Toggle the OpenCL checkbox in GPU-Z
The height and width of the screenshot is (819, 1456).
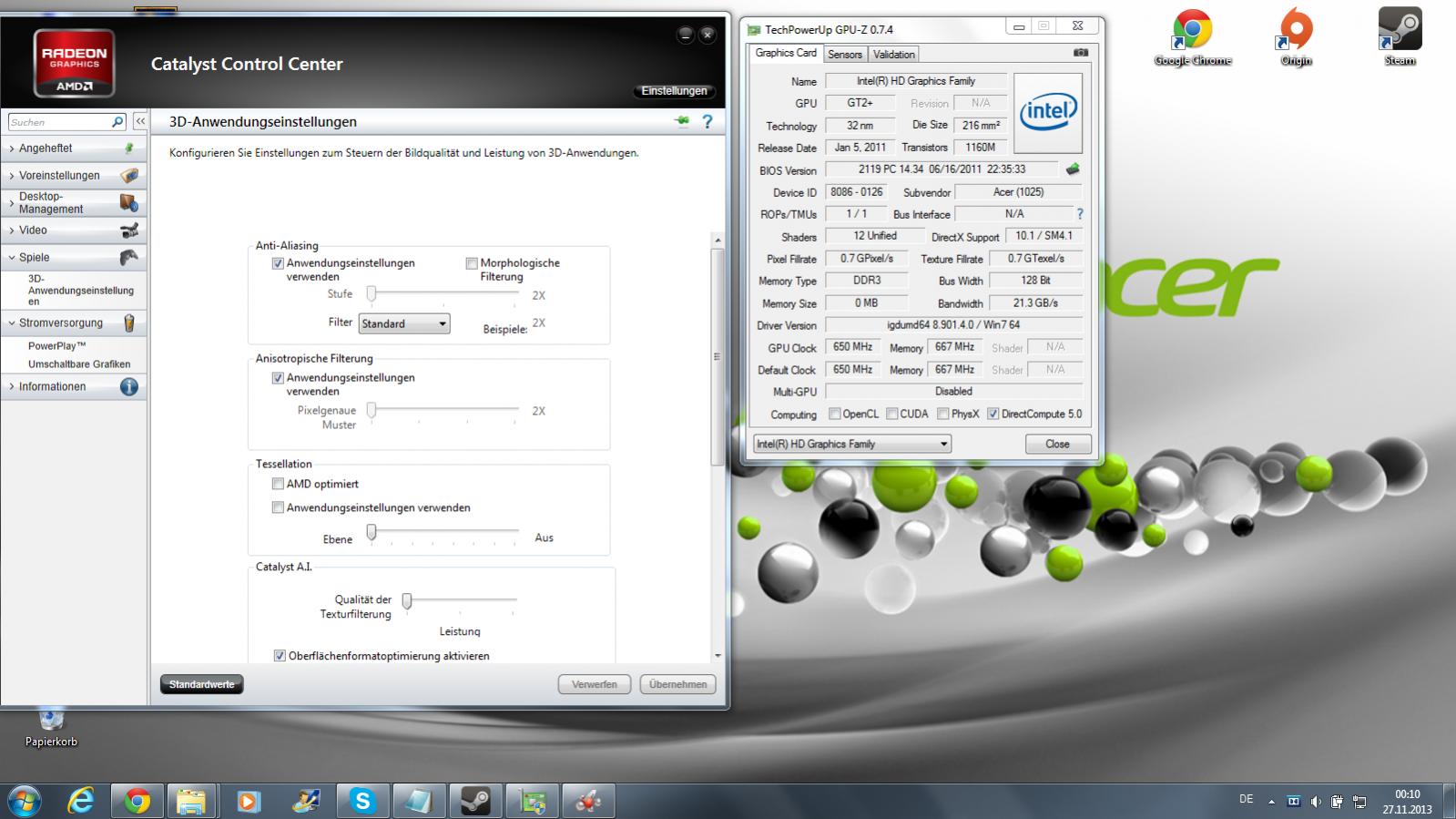835,414
